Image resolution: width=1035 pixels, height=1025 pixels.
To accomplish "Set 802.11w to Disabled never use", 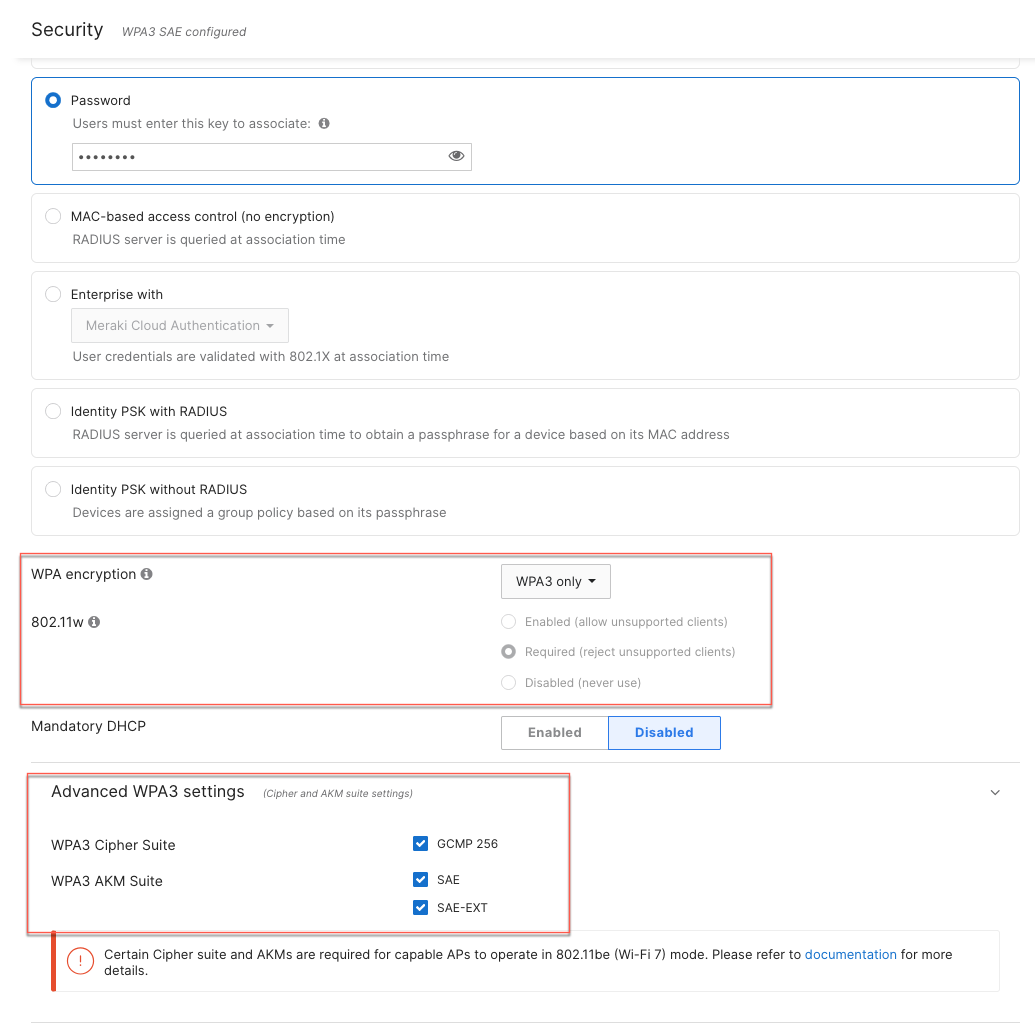I will pyautogui.click(x=508, y=682).
